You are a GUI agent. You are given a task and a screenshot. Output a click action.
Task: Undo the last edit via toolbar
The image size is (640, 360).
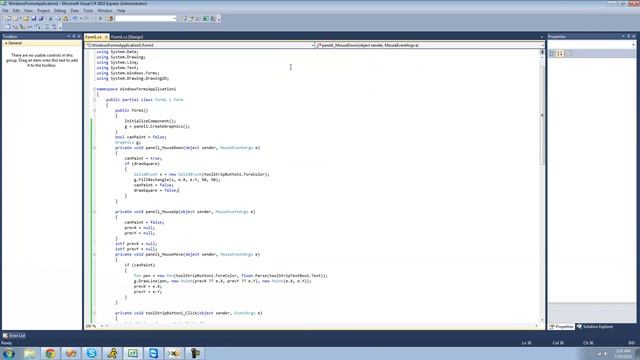point(75,18)
